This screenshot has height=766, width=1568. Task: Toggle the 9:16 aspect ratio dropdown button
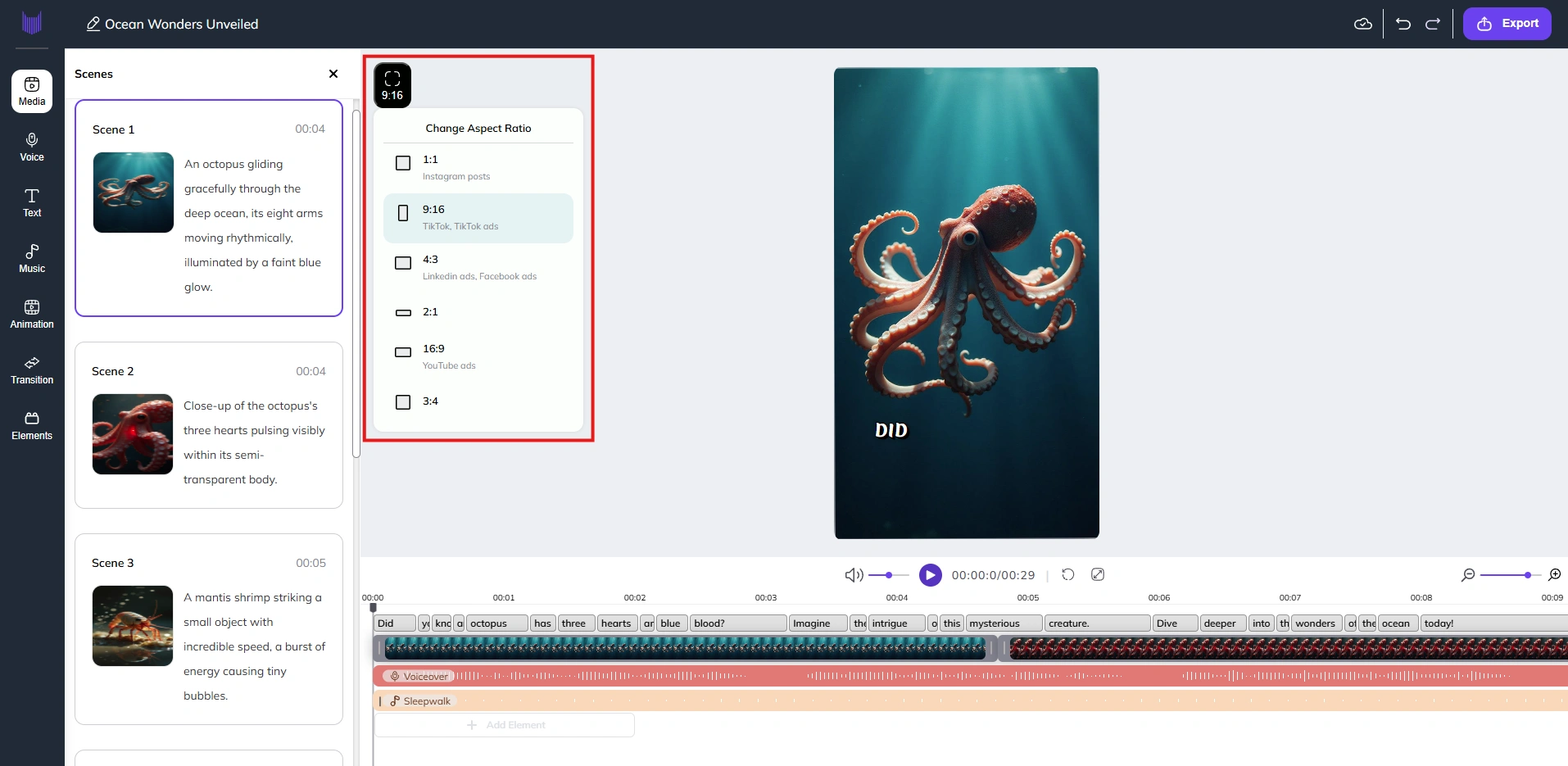click(392, 85)
